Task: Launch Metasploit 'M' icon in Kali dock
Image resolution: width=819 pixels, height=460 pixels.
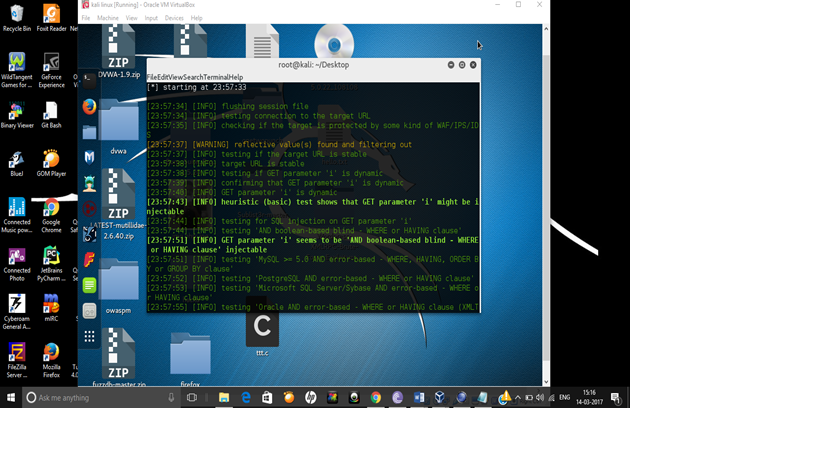Action: tap(89, 157)
